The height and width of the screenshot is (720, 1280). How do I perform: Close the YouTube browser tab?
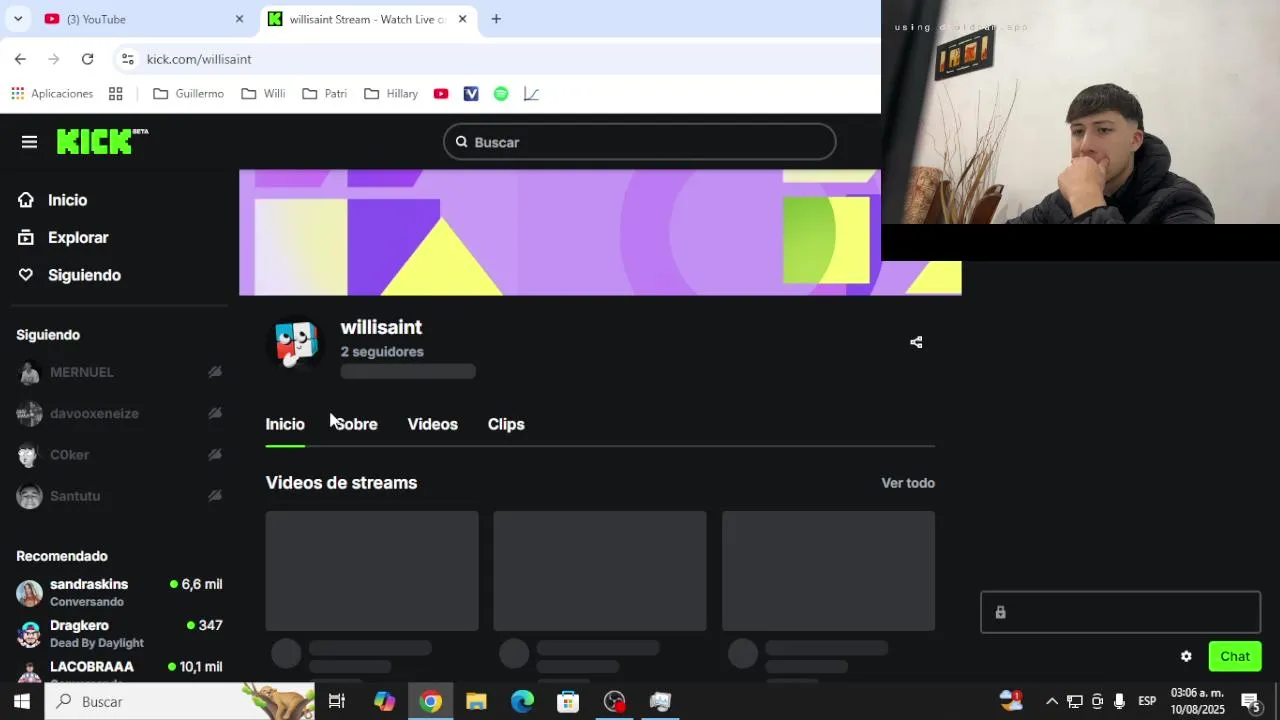239,19
